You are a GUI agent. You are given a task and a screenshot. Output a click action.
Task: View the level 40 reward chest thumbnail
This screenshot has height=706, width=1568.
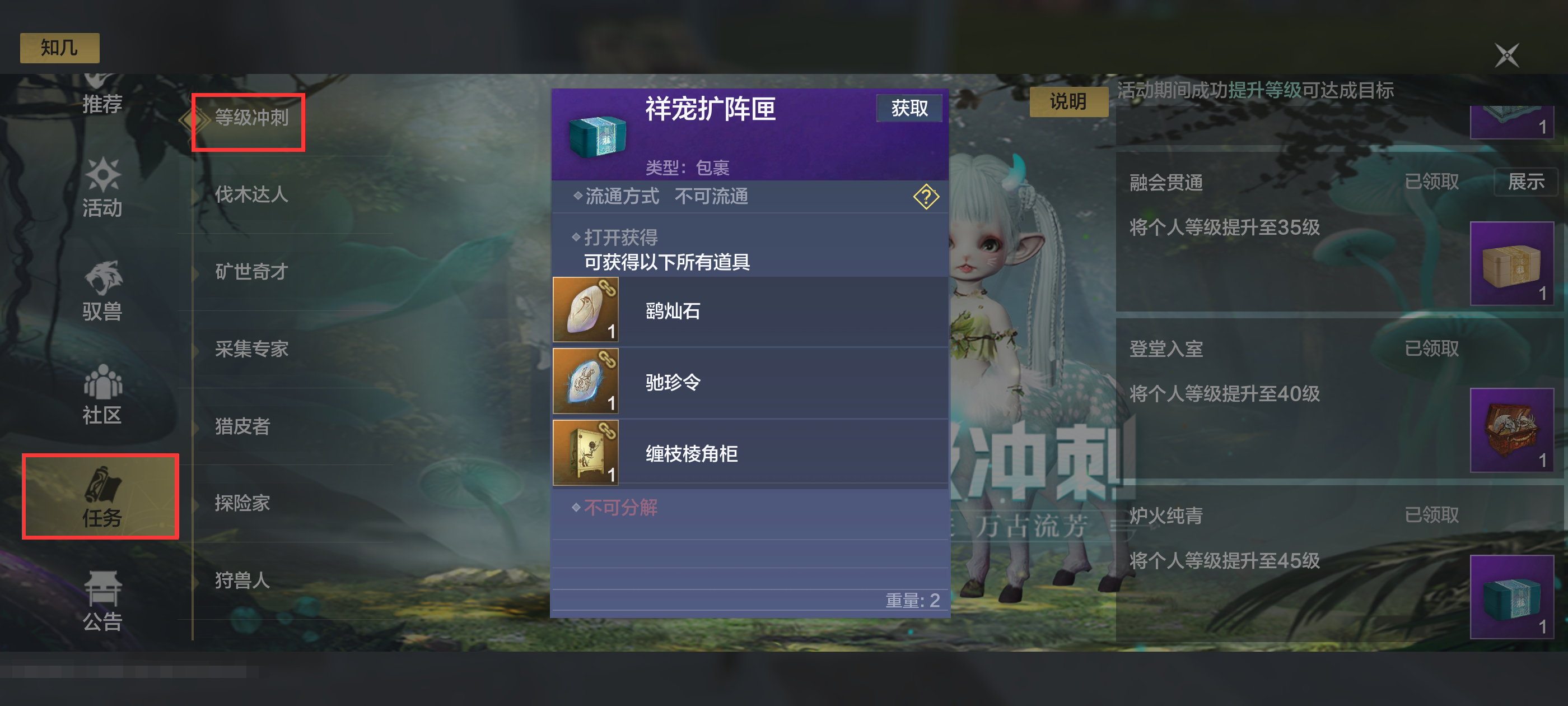(x=1511, y=430)
